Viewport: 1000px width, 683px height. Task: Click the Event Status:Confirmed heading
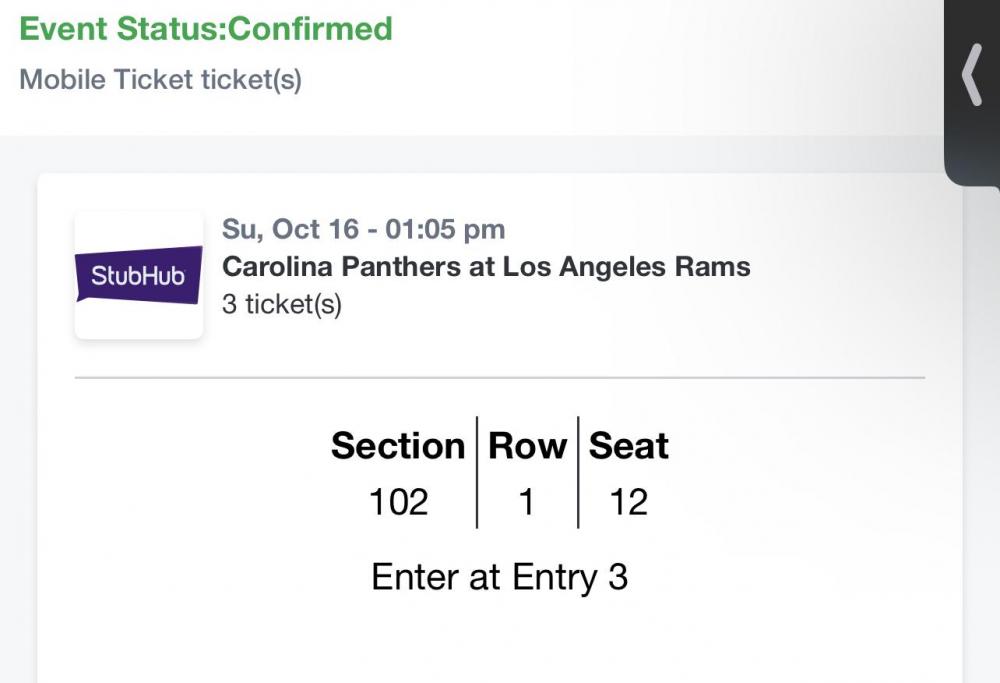(206, 28)
